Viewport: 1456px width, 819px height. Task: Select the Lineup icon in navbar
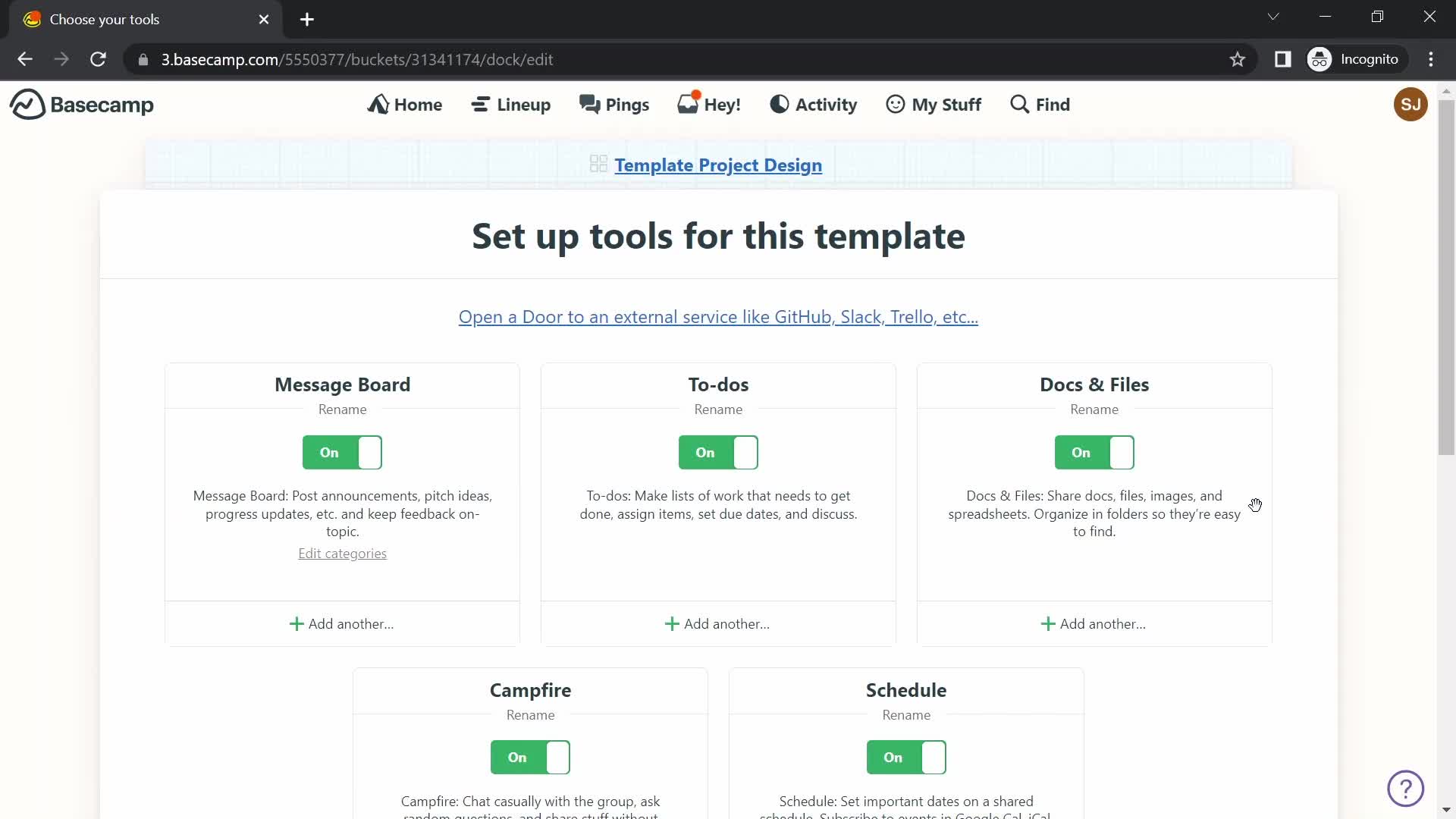click(x=481, y=104)
